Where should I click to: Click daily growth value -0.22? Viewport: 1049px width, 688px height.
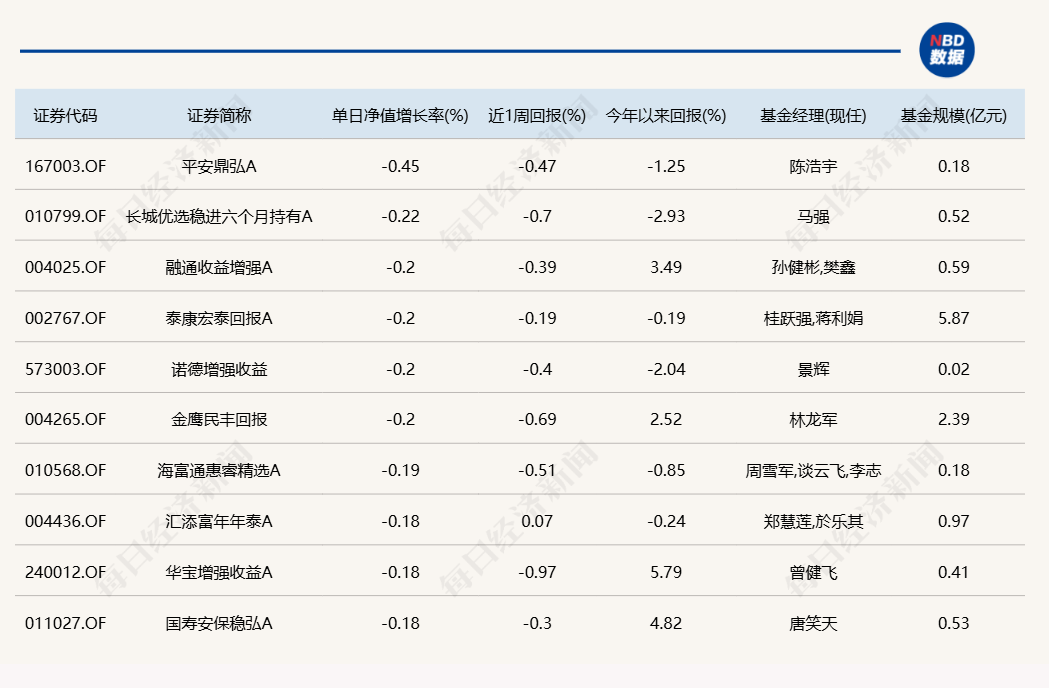(x=400, y=216)
